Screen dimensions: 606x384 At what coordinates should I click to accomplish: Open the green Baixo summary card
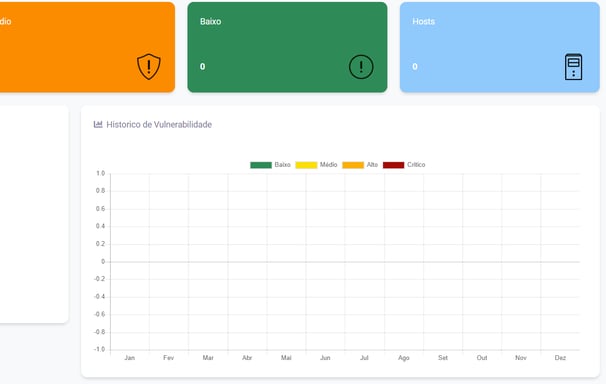tap(287, 47)
